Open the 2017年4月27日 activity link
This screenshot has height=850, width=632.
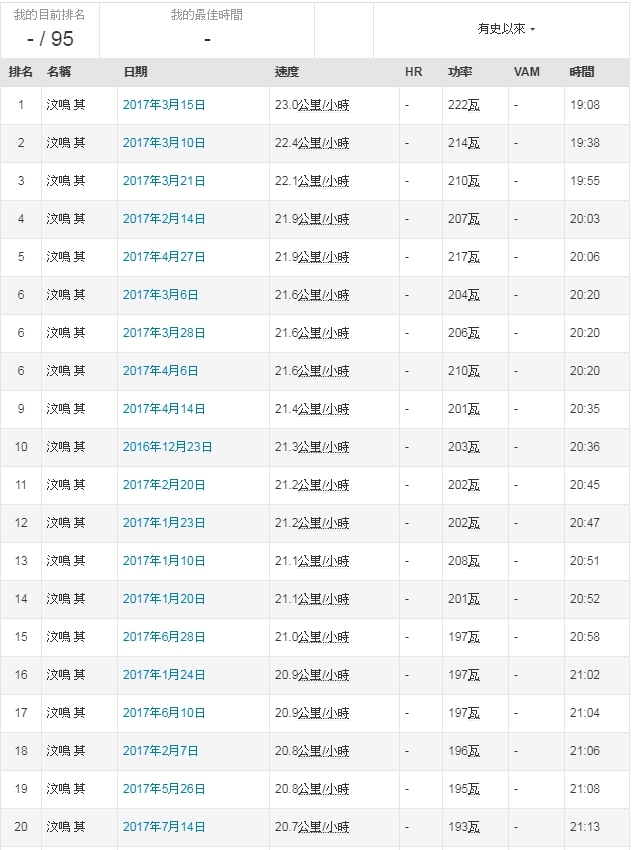pos(164,257)
